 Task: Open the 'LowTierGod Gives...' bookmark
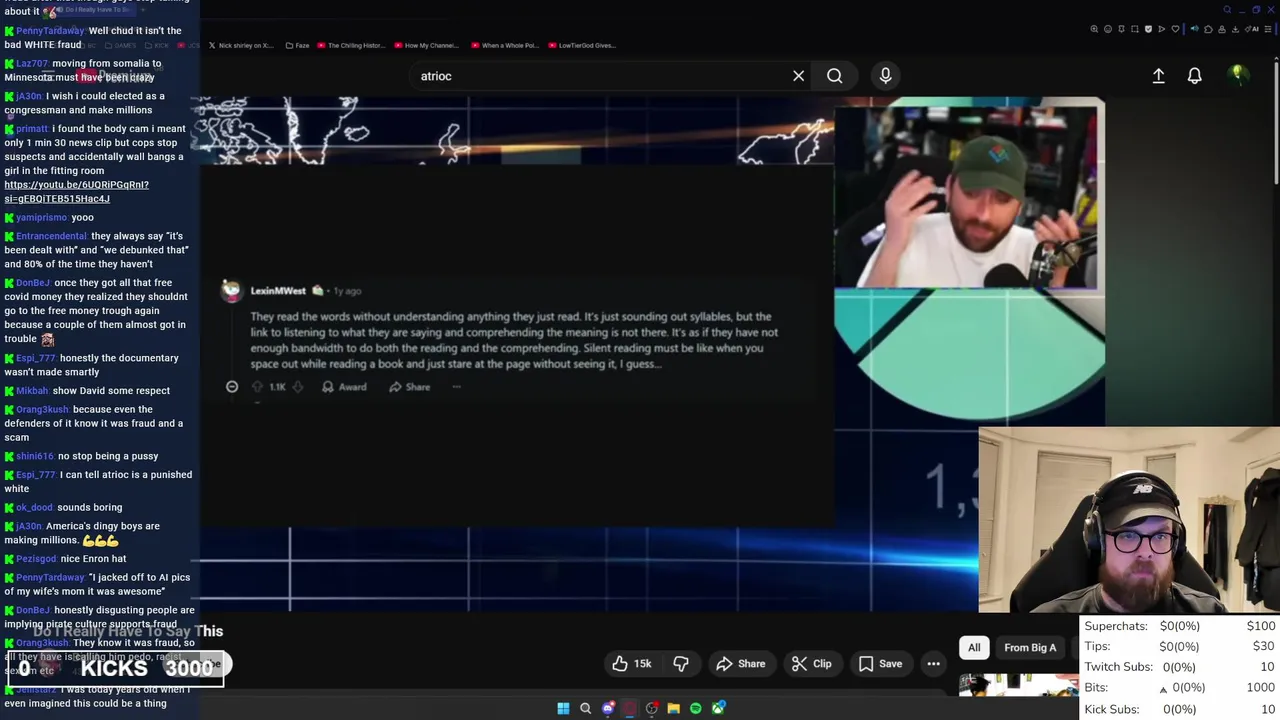581,45
